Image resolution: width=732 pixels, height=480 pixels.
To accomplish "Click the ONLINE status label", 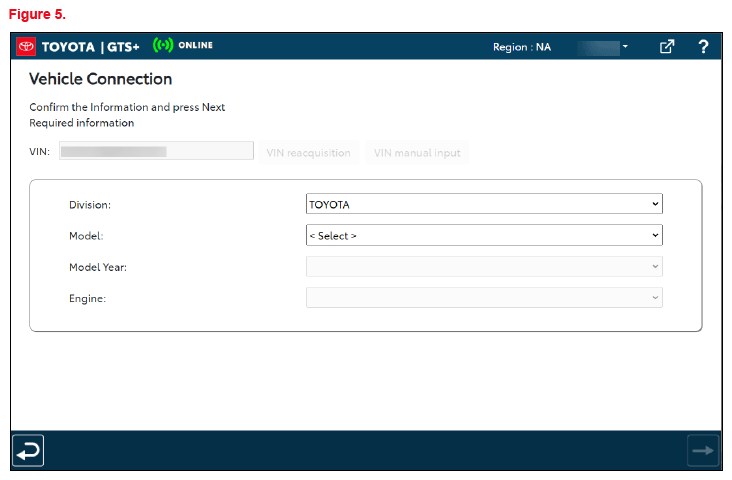I will click(x=196, y=45).
